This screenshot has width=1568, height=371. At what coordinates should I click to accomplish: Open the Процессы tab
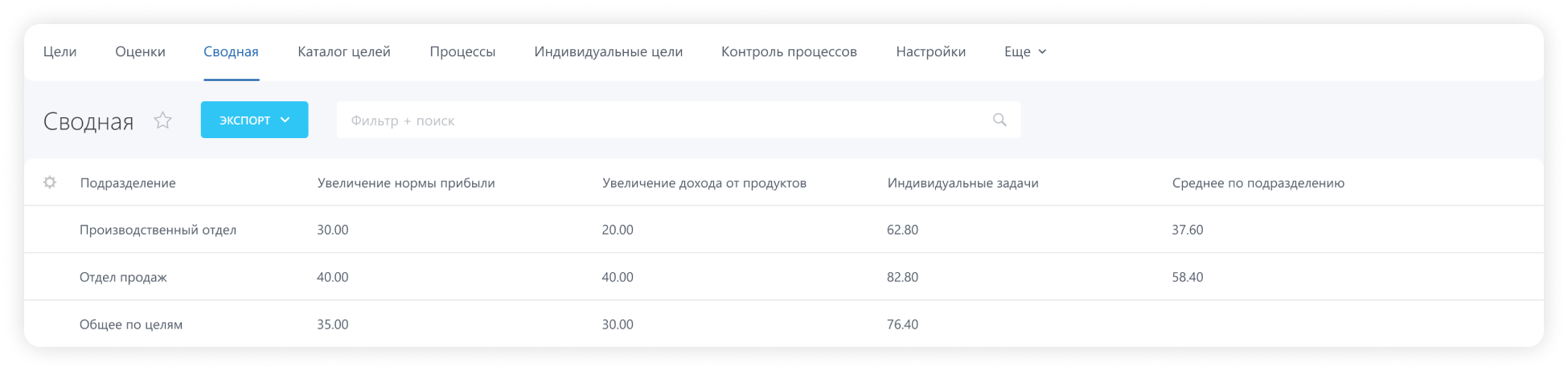point(462,51)
